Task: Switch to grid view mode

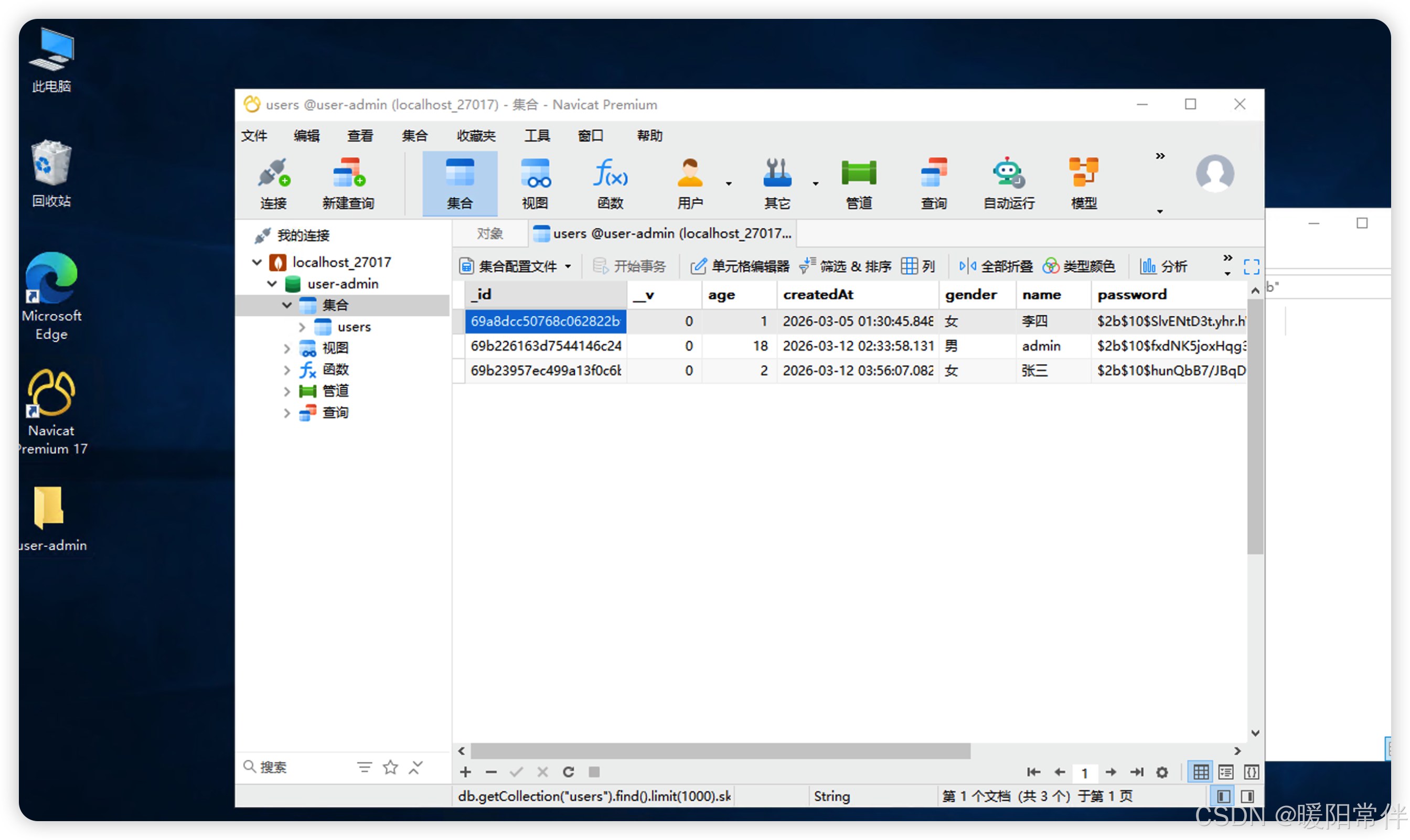Action: [x=1201, y=771]
